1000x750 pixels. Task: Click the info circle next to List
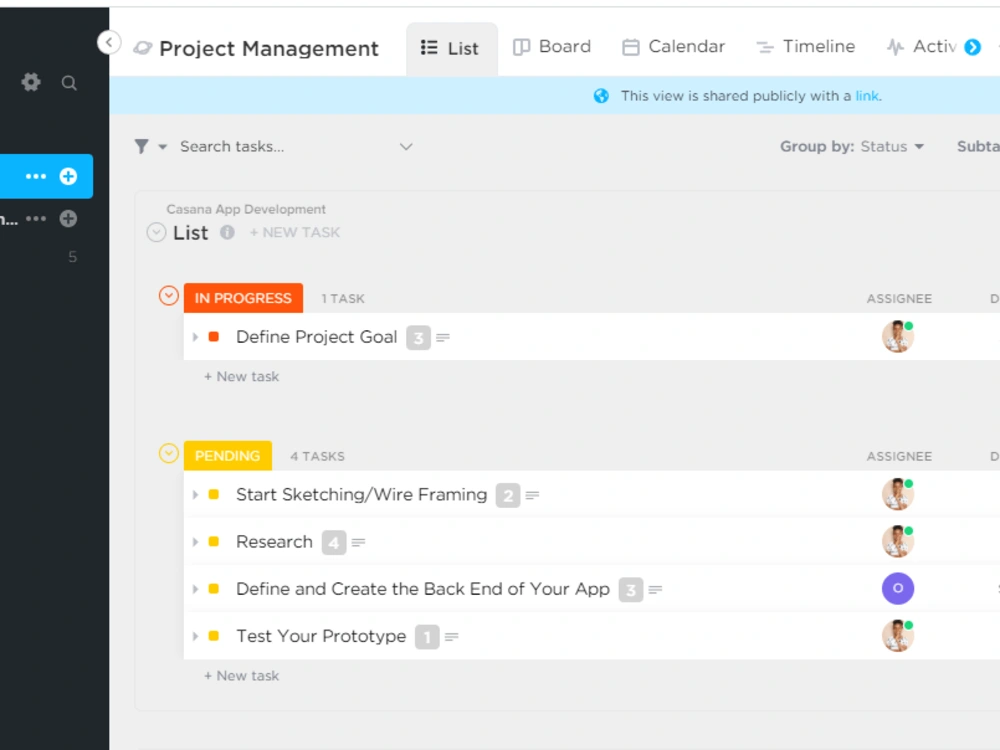[x=228, y=233]
